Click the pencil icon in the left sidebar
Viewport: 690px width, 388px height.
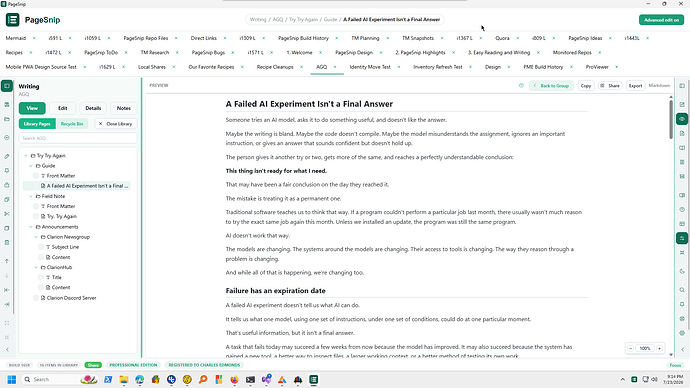pyautogui.click(x=7, y=156)
